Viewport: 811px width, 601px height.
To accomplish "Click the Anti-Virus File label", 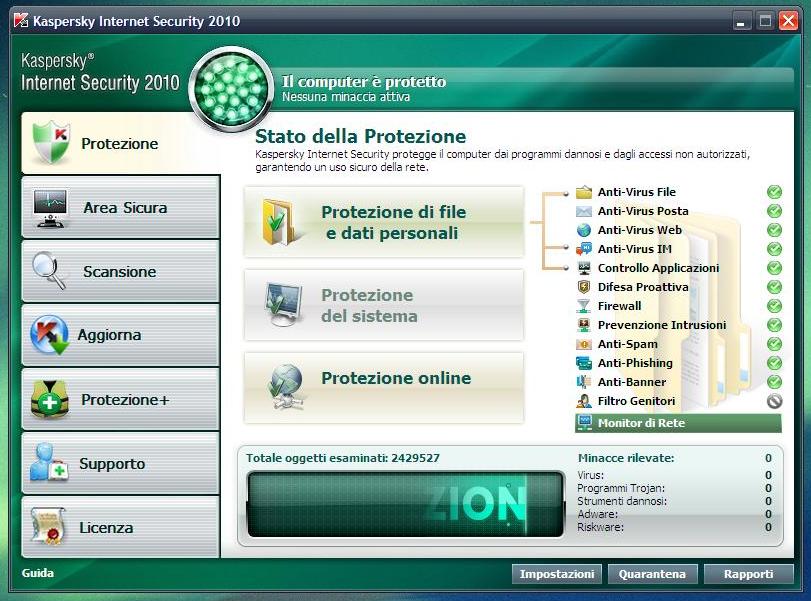I will tap(637, 192).
